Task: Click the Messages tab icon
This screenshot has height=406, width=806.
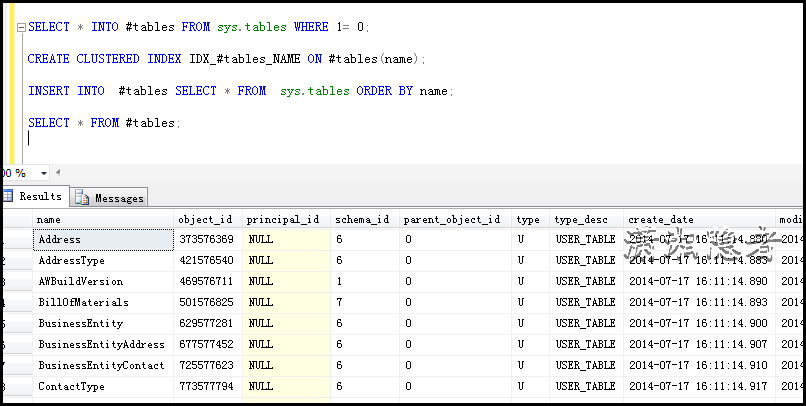Action: [82, 198]
